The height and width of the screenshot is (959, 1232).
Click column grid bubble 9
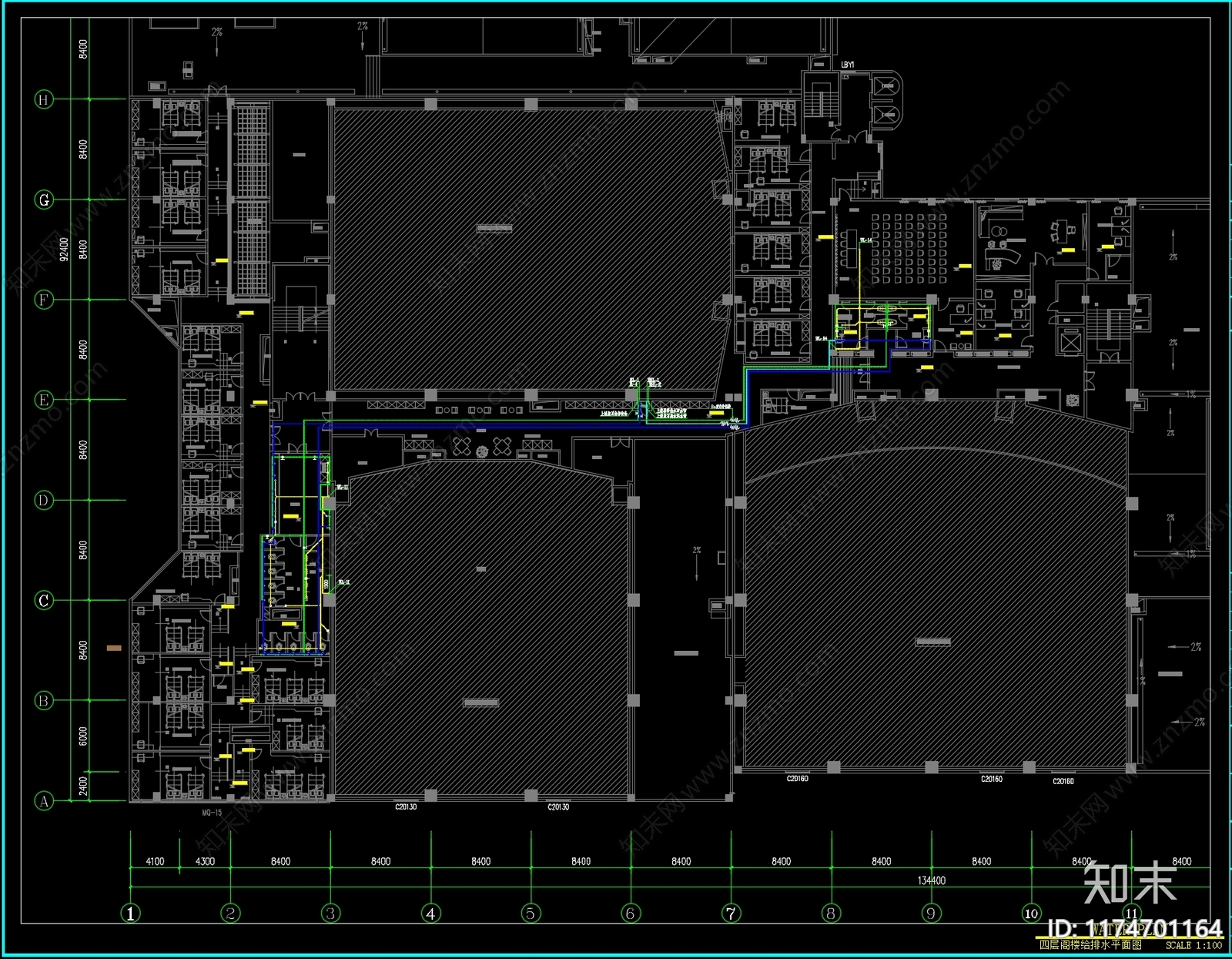point(932,914)
